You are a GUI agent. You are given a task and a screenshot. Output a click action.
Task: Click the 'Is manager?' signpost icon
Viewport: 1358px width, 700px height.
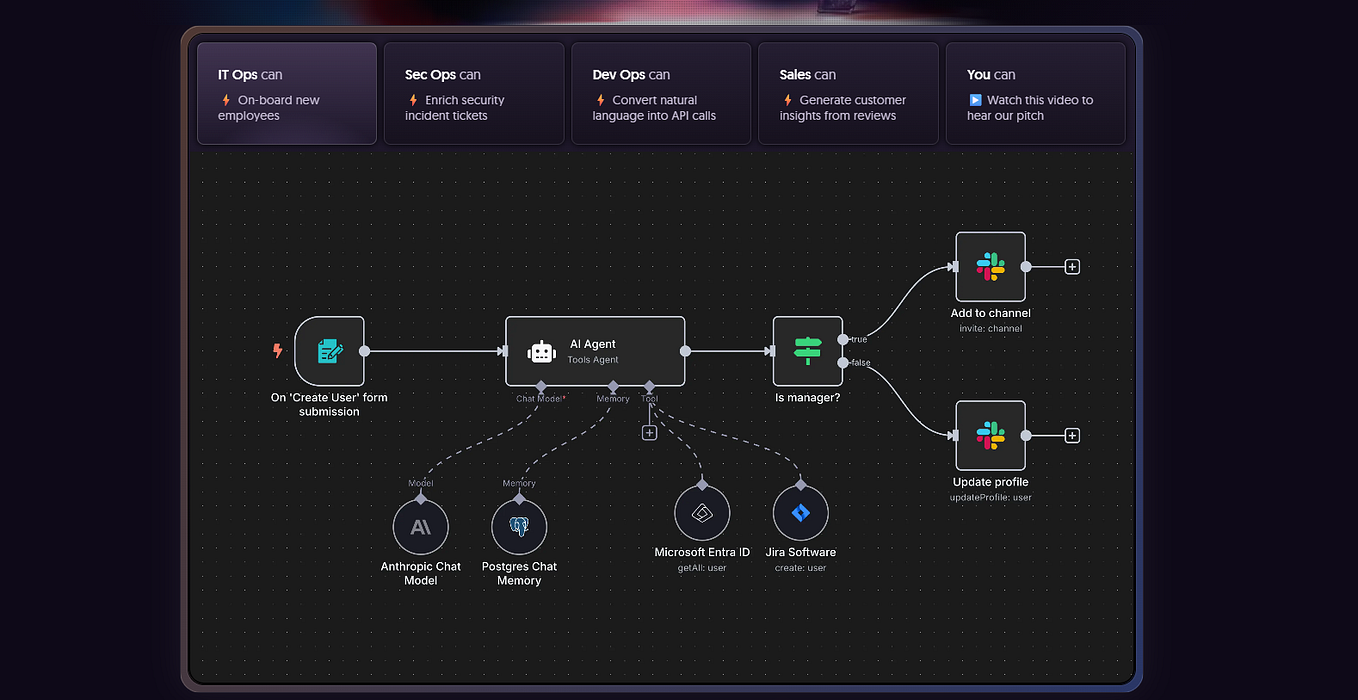tap(807, 351)
